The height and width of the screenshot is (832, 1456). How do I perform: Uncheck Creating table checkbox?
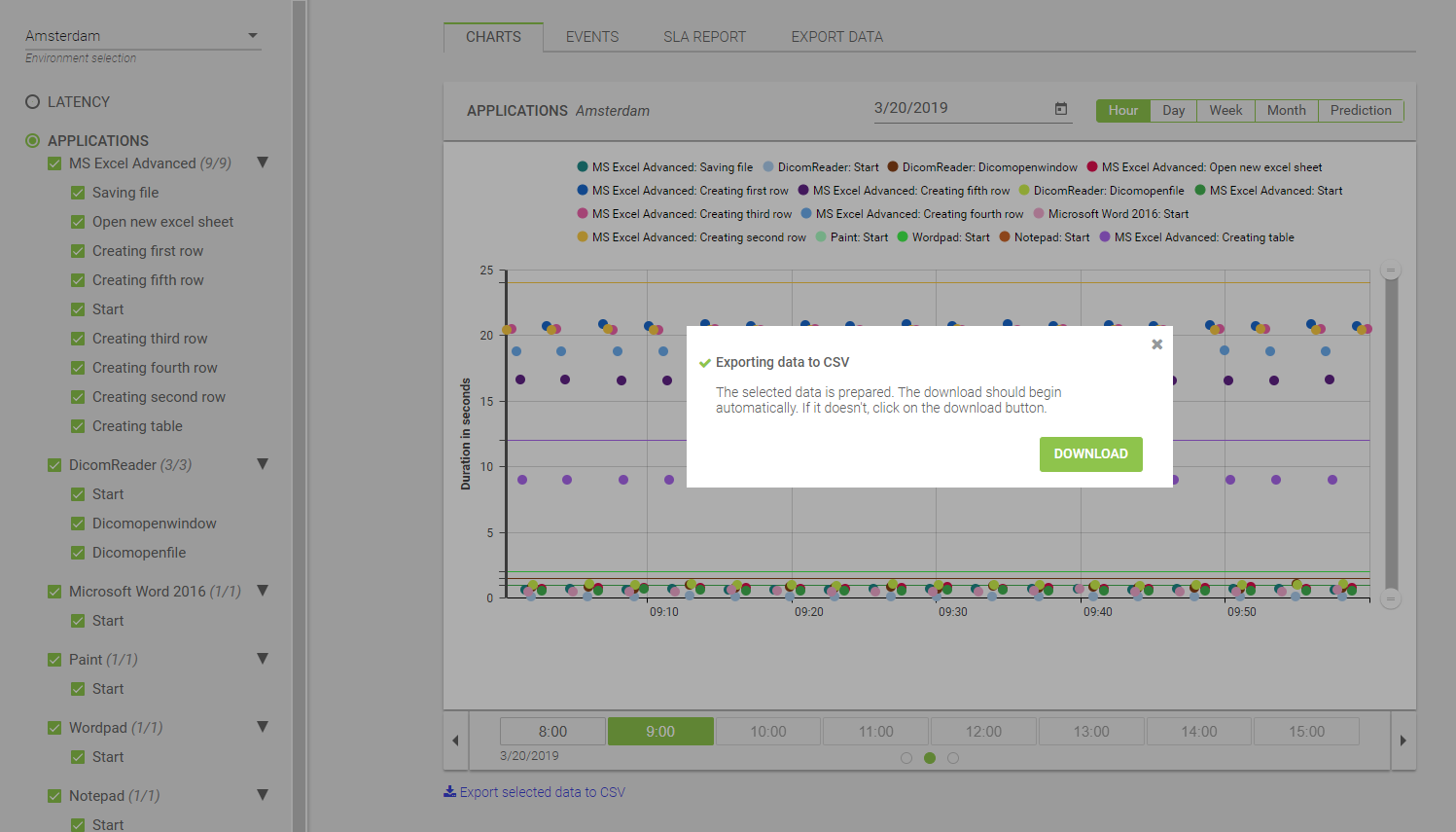point(78,426)
